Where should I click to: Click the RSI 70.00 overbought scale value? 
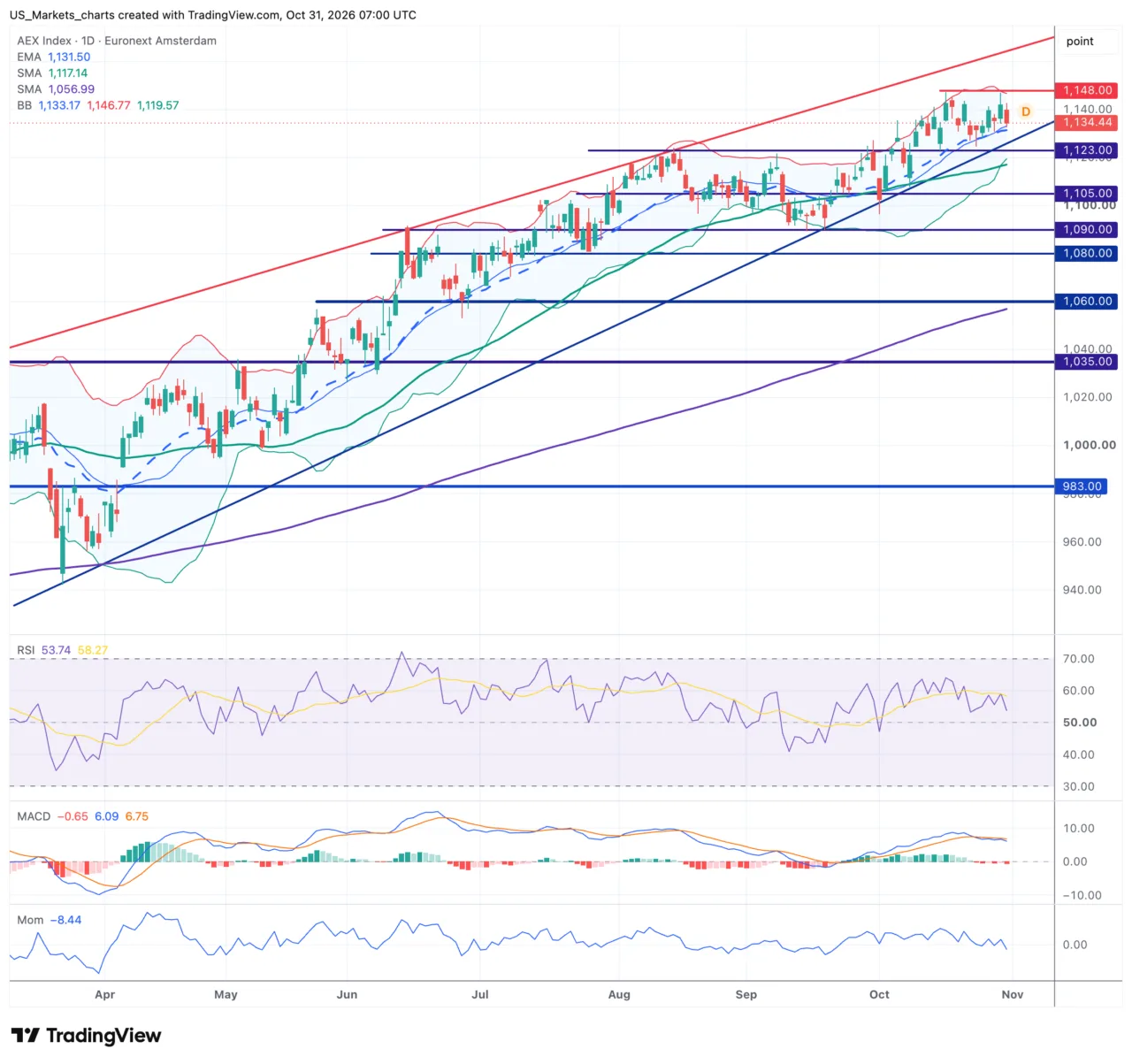tap(1079, 659)
